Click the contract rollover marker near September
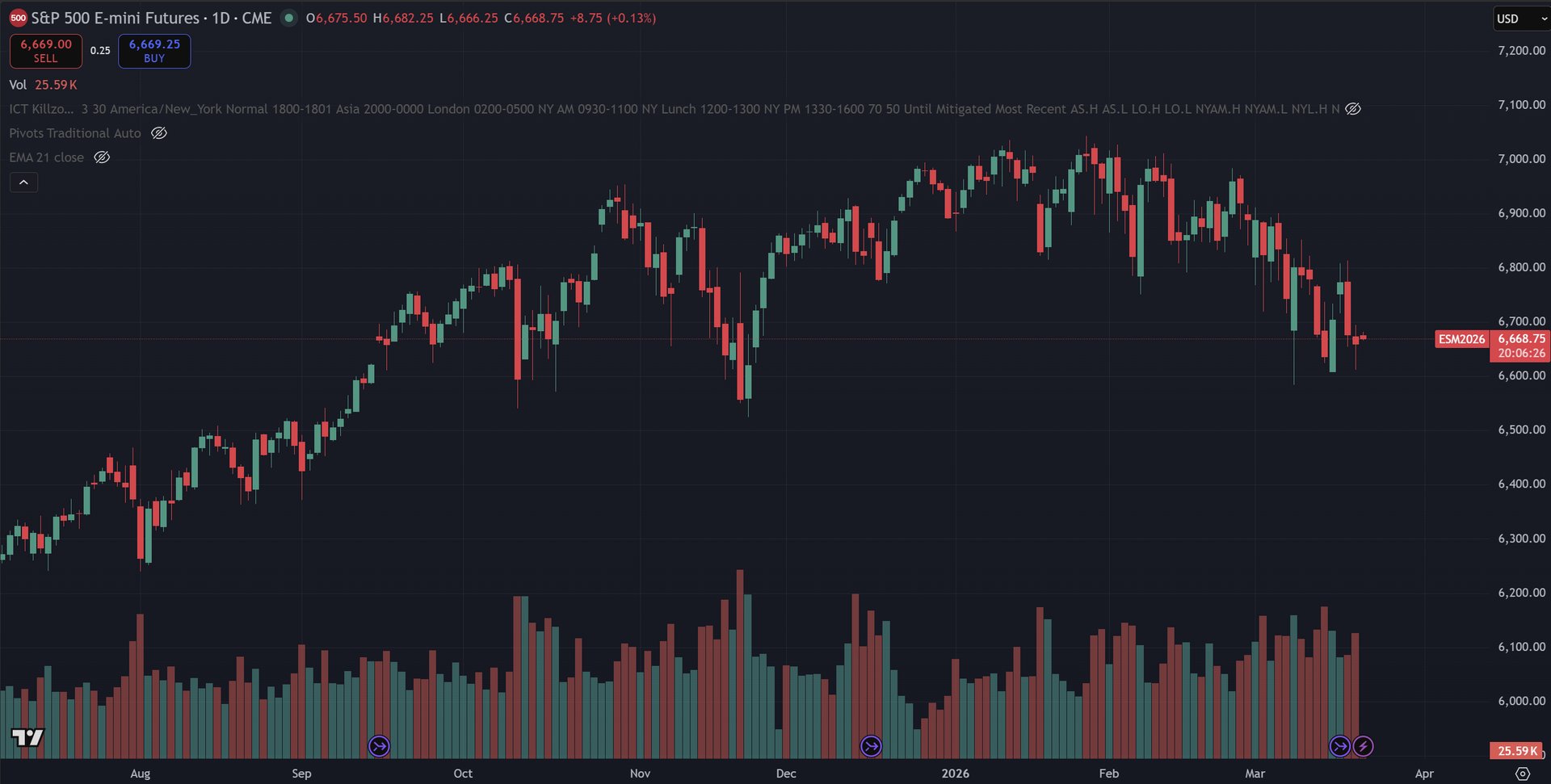Screen dimensions: 1551x784 click(x=379, y=746)
